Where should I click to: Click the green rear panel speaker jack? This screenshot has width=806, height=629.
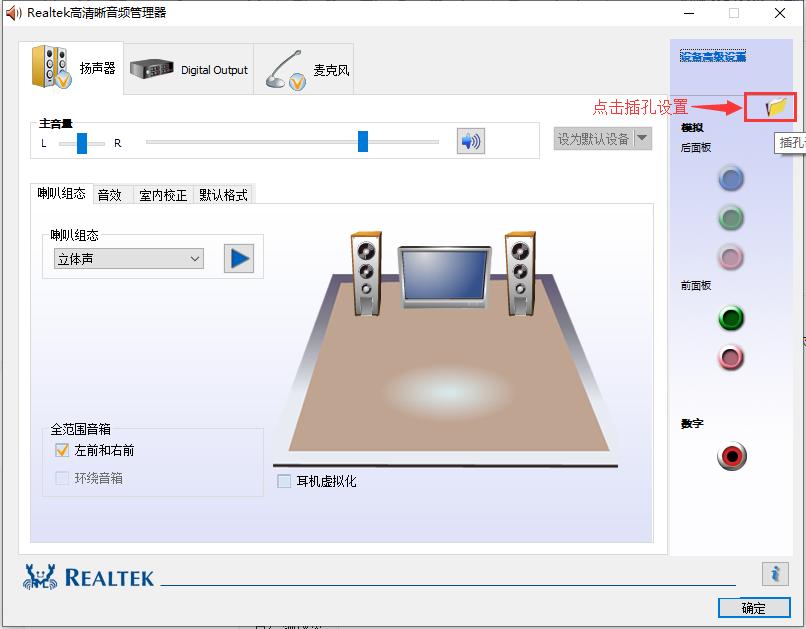pos(731,218)
